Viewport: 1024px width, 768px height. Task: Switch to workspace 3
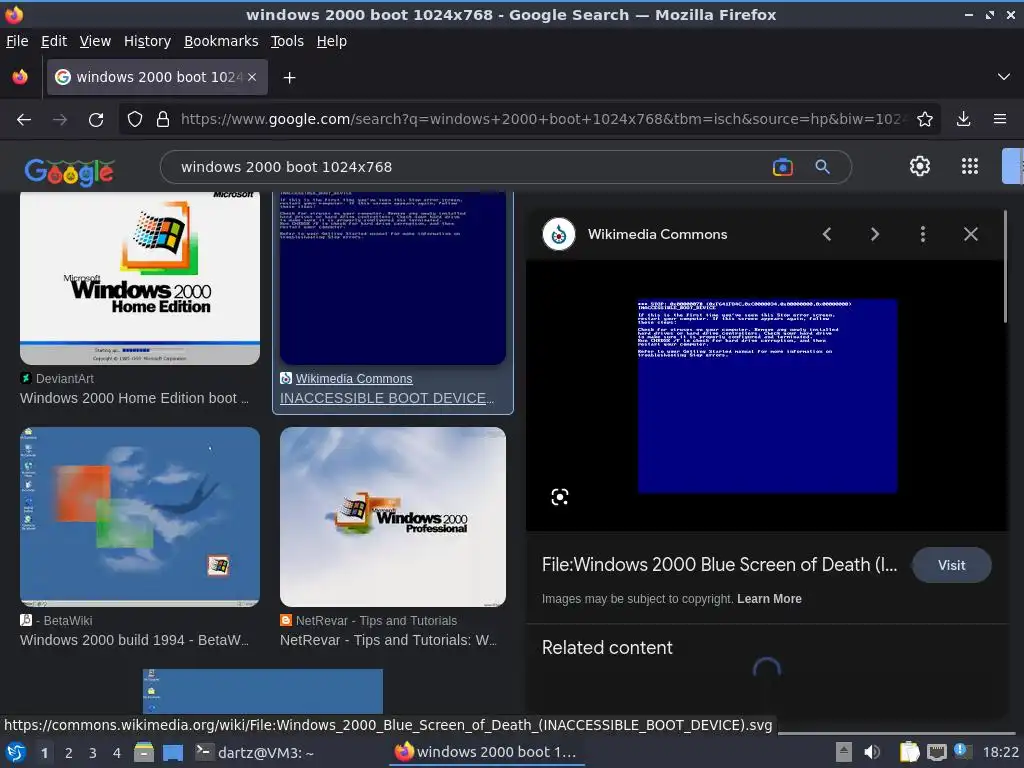coord(92,753)
